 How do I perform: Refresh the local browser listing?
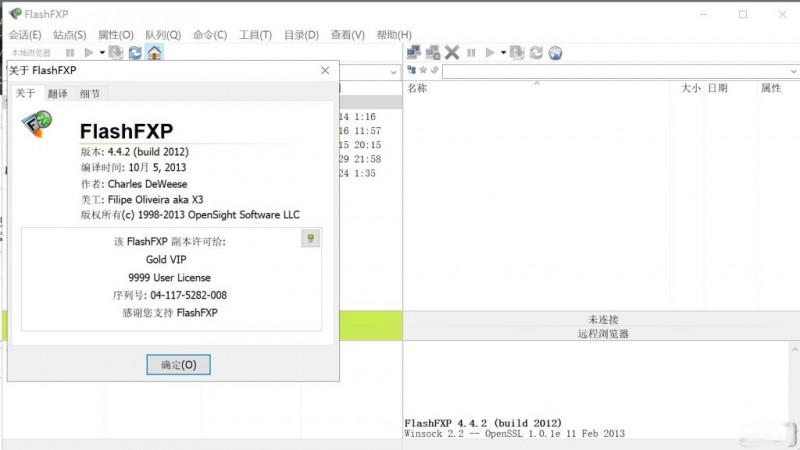(135, 53)
